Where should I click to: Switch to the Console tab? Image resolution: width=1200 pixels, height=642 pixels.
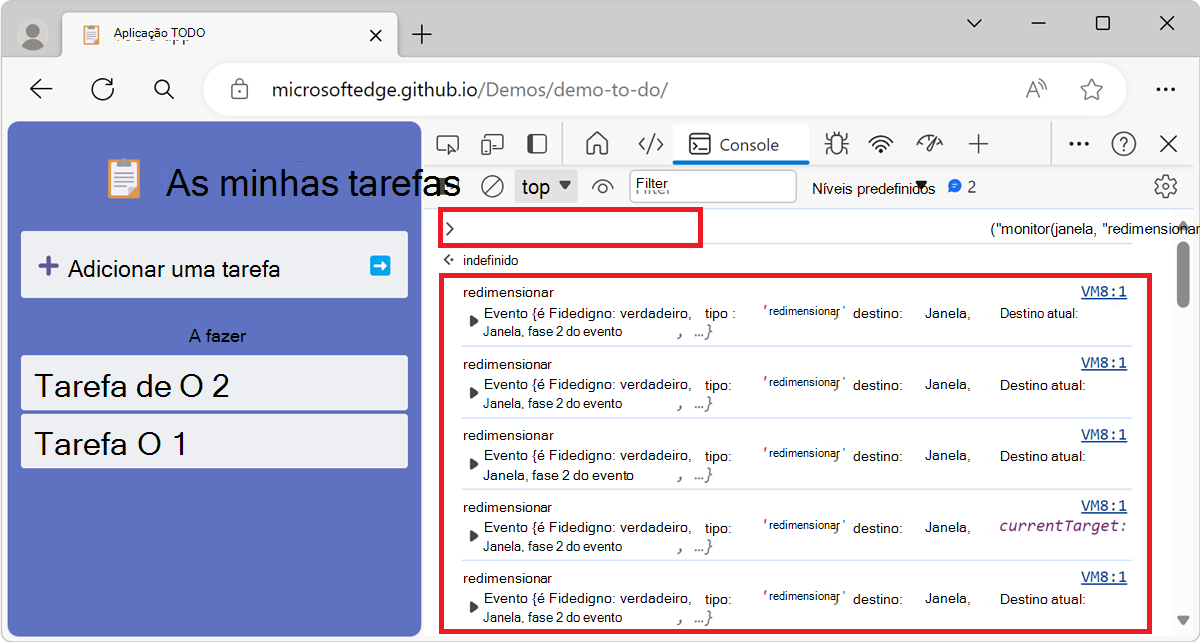[740, 143]
